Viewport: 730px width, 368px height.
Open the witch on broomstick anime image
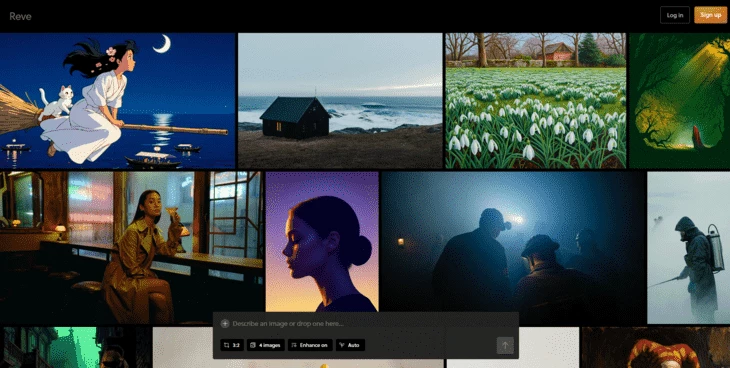tap(117, 101)
